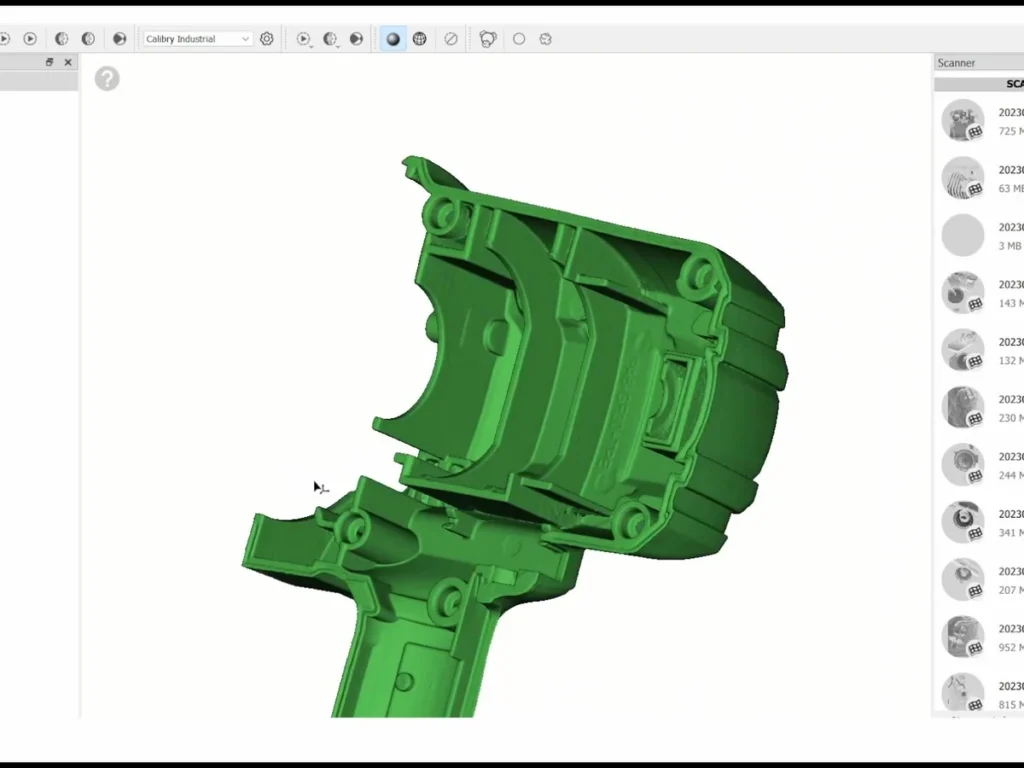Click the last blob-shaped icon in the toolbar
This screenshot has width=1024, height=768.
point(546,39)
